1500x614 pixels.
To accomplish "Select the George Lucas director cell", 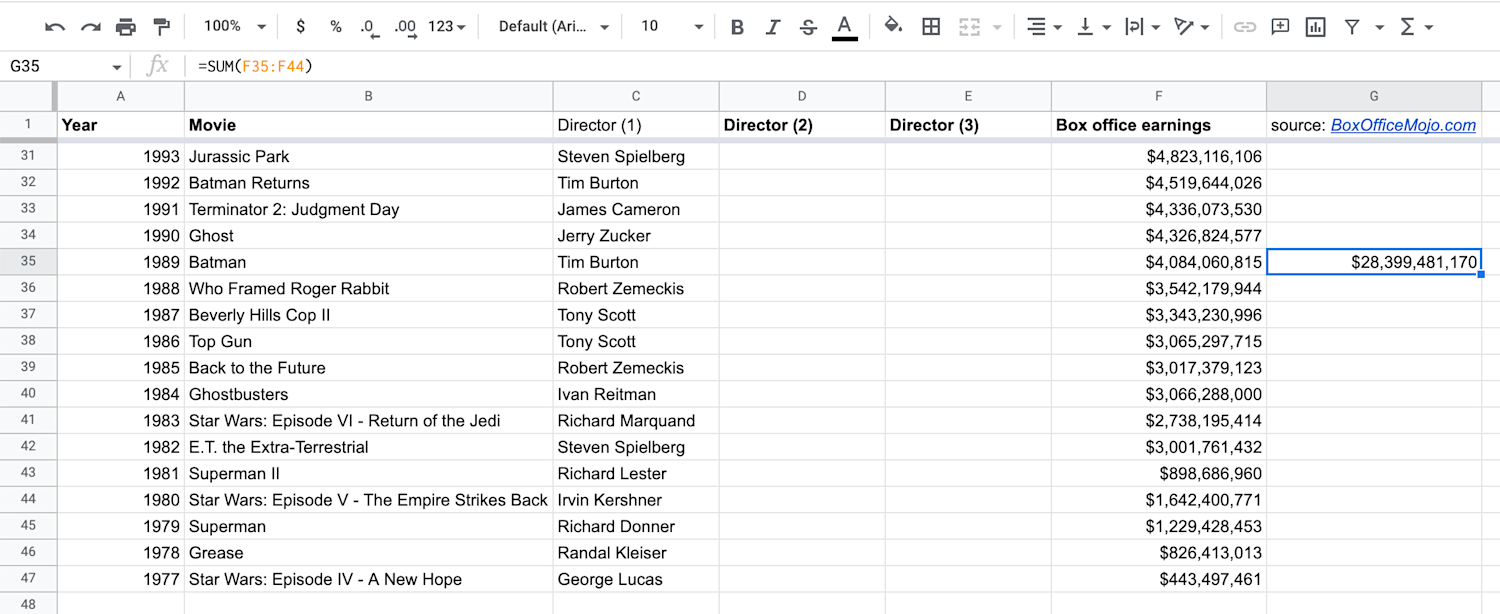I will click(636, 579).
